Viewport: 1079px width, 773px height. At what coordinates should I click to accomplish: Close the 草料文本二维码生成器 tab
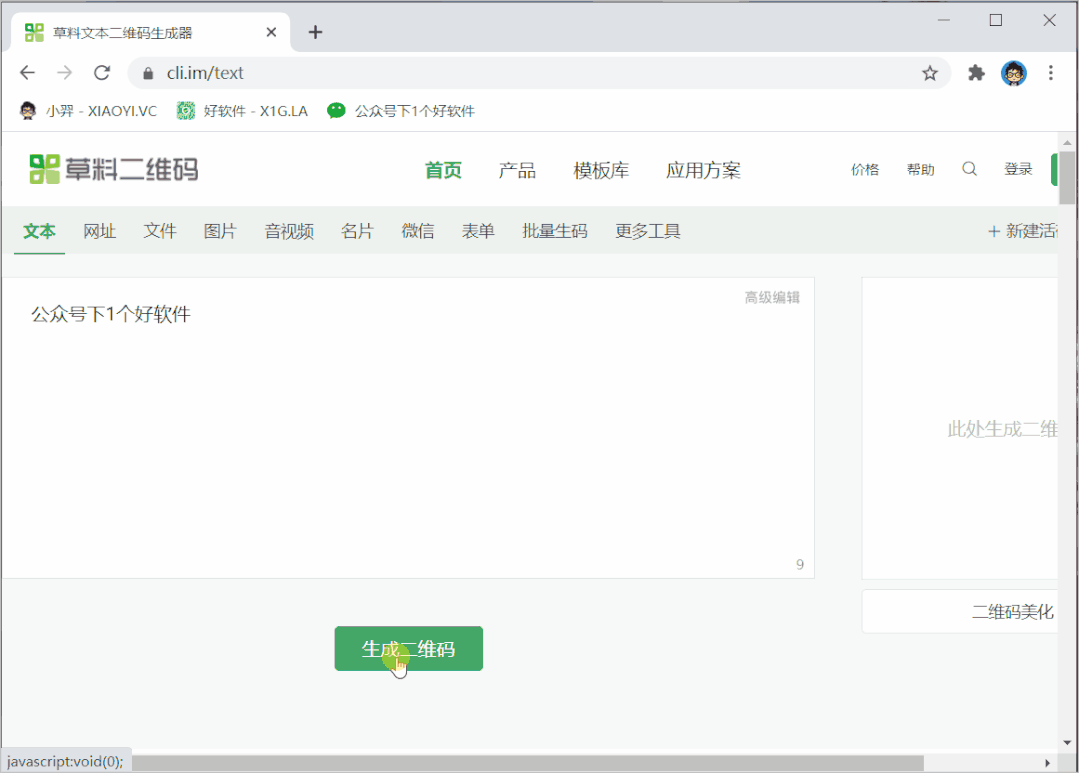(271, 32)
